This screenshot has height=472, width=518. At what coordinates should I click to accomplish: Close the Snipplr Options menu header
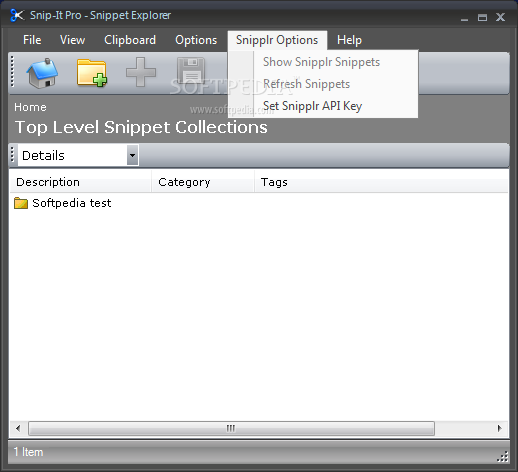277,40
